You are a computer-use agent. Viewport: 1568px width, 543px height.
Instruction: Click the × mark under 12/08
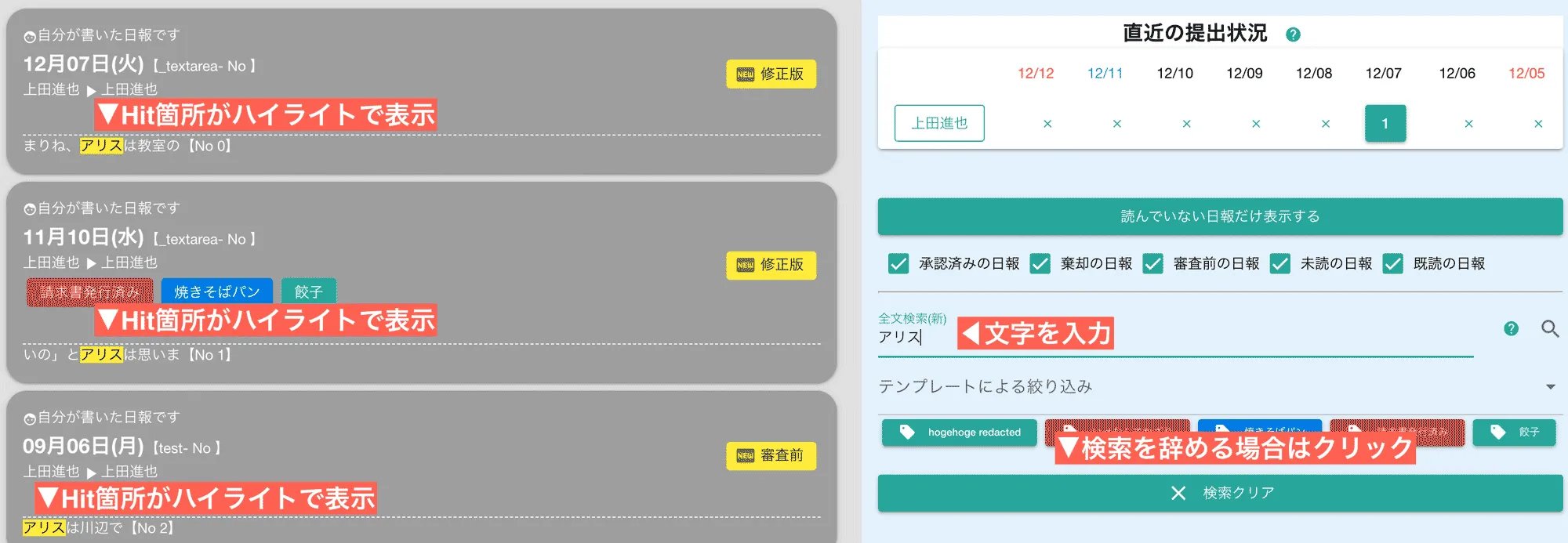point(1326,124)
